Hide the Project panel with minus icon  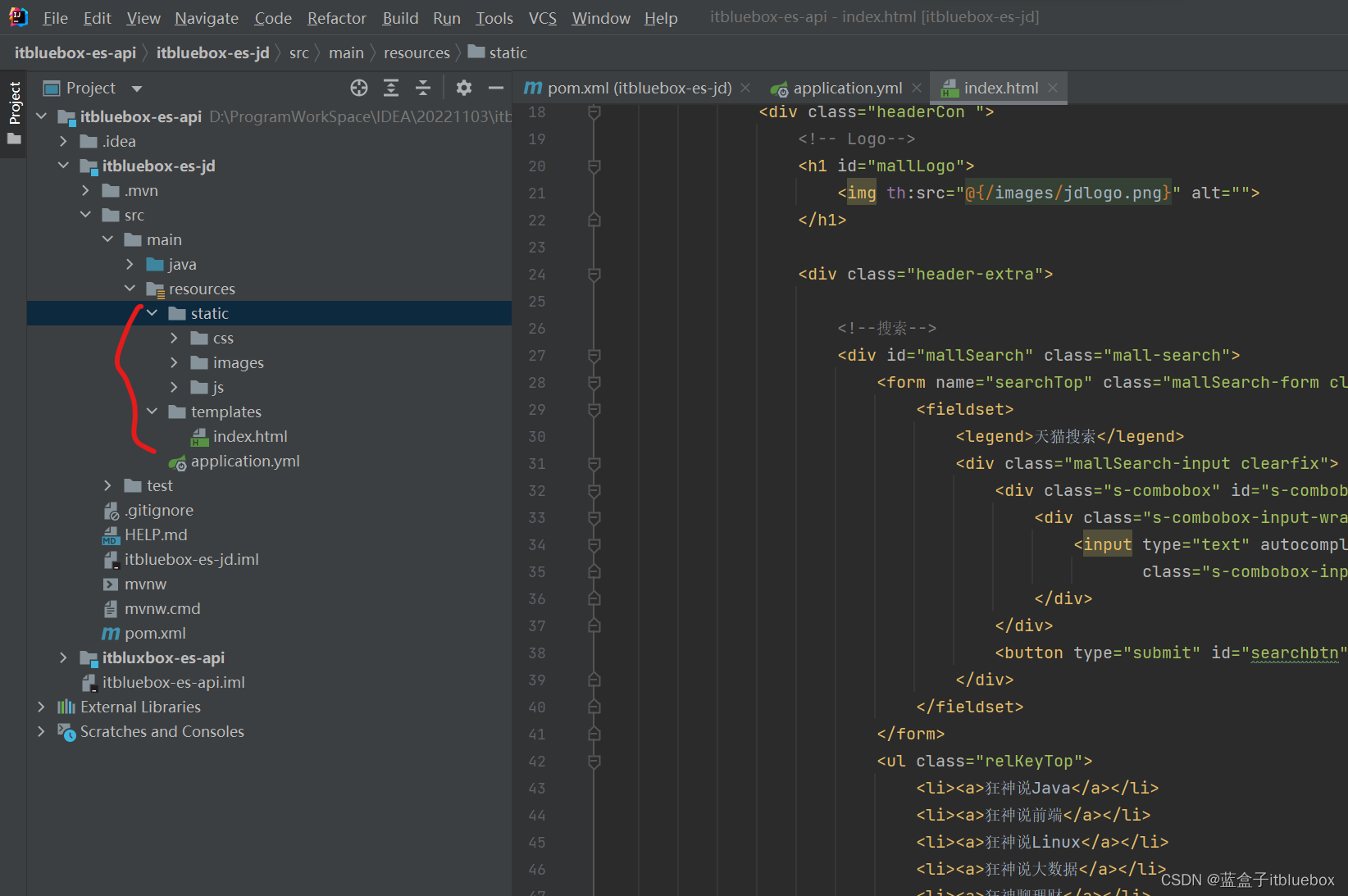pos(496,88)
